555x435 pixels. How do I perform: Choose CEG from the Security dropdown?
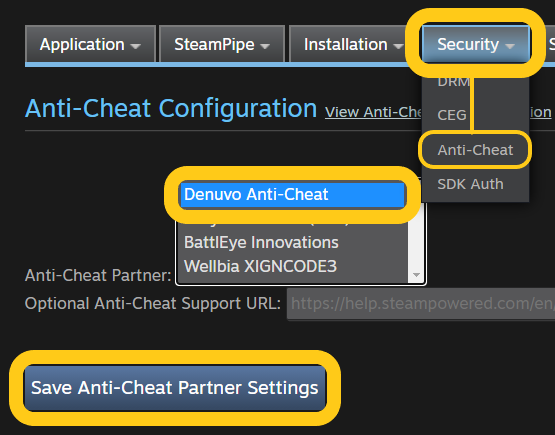click(x=452, y=115)
